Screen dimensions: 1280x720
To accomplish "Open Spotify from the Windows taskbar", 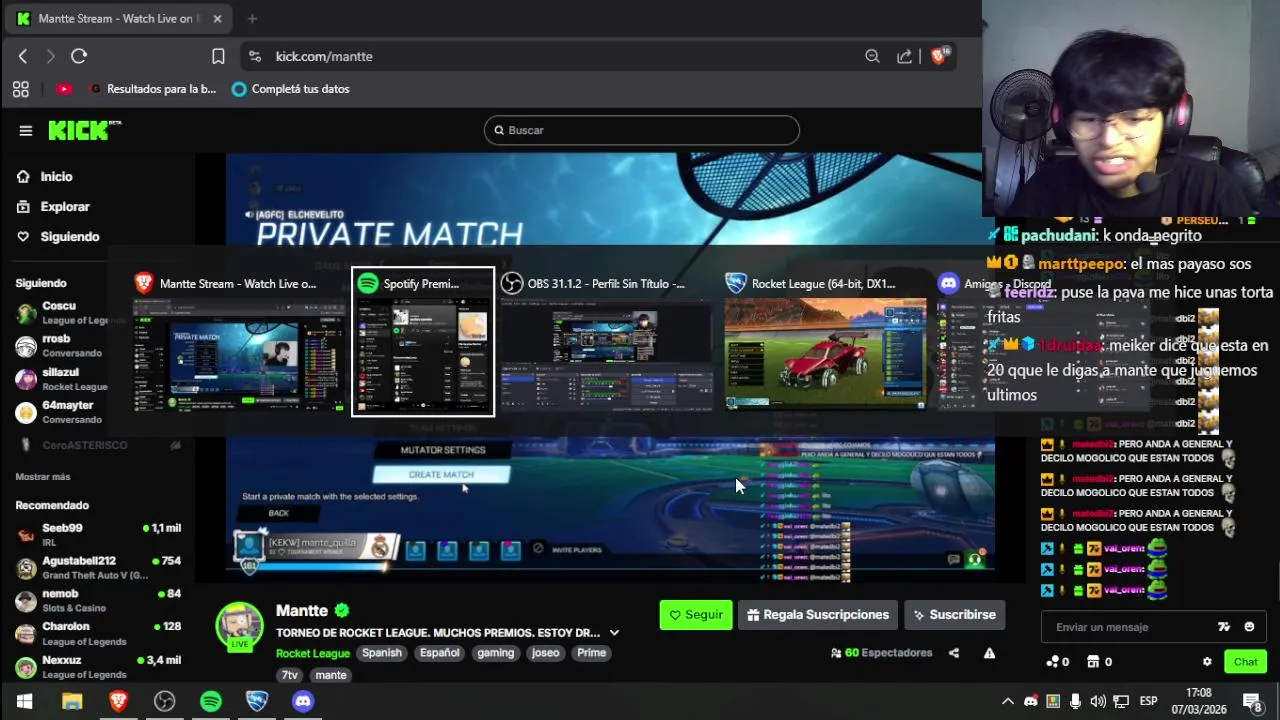I will (211, 701).
